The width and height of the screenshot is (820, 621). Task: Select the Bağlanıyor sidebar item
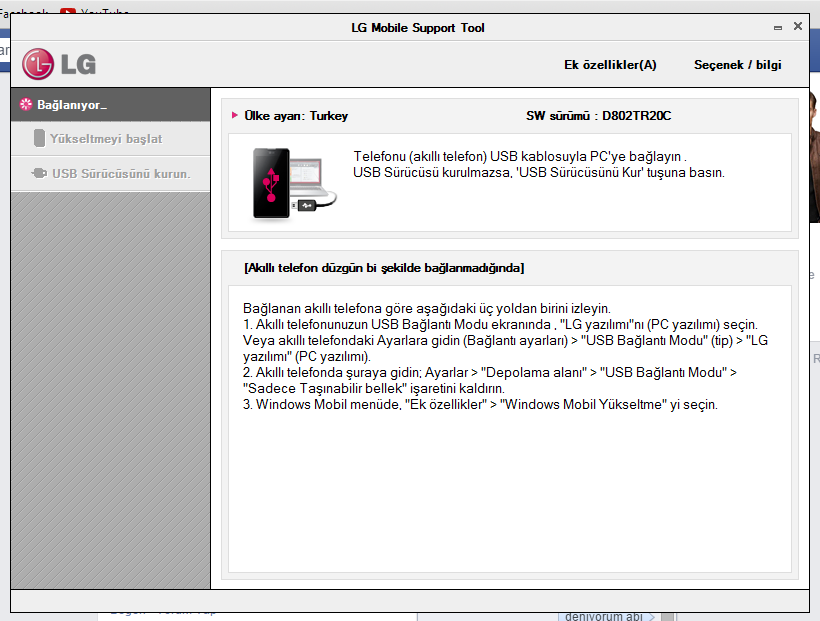[111, 105]
